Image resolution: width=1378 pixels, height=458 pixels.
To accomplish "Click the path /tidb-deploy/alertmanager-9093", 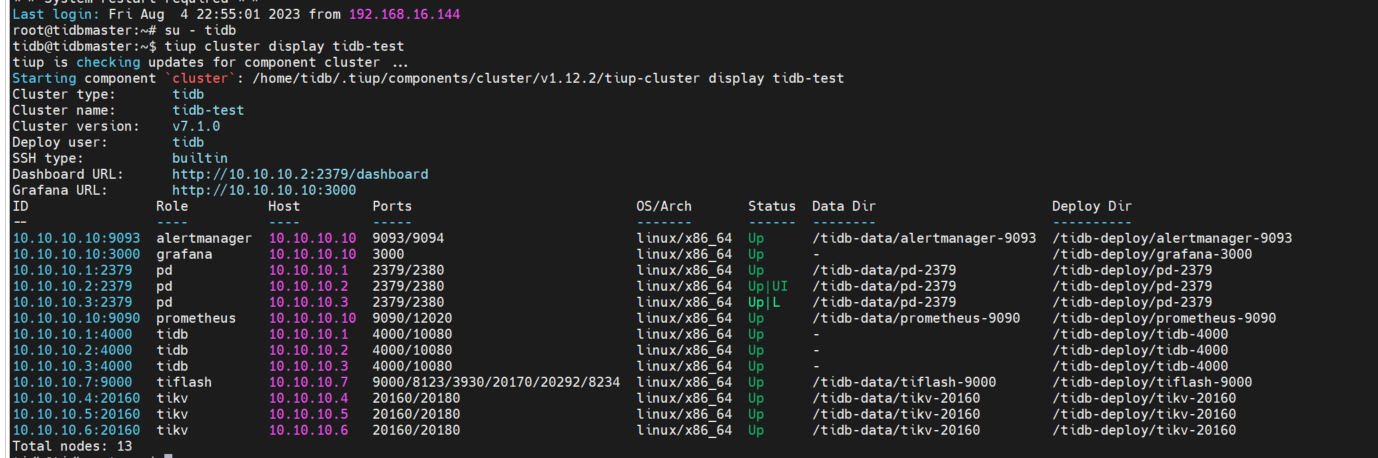I will [x=1172, y=238].
